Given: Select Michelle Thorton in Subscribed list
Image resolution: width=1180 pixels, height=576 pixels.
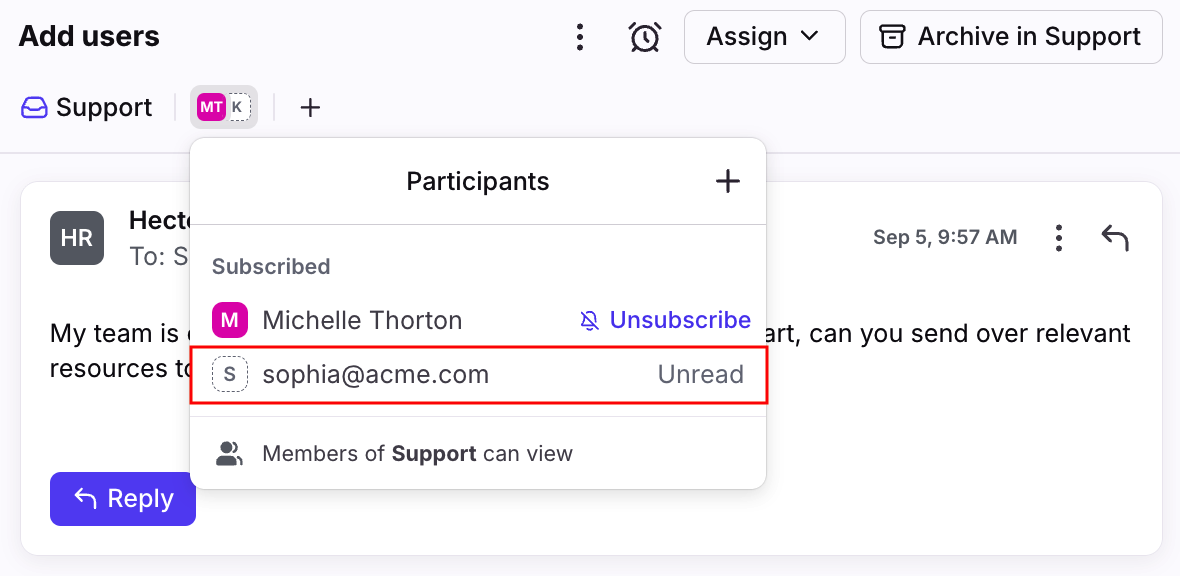Looking at the screenshot, I should (362, 321).
